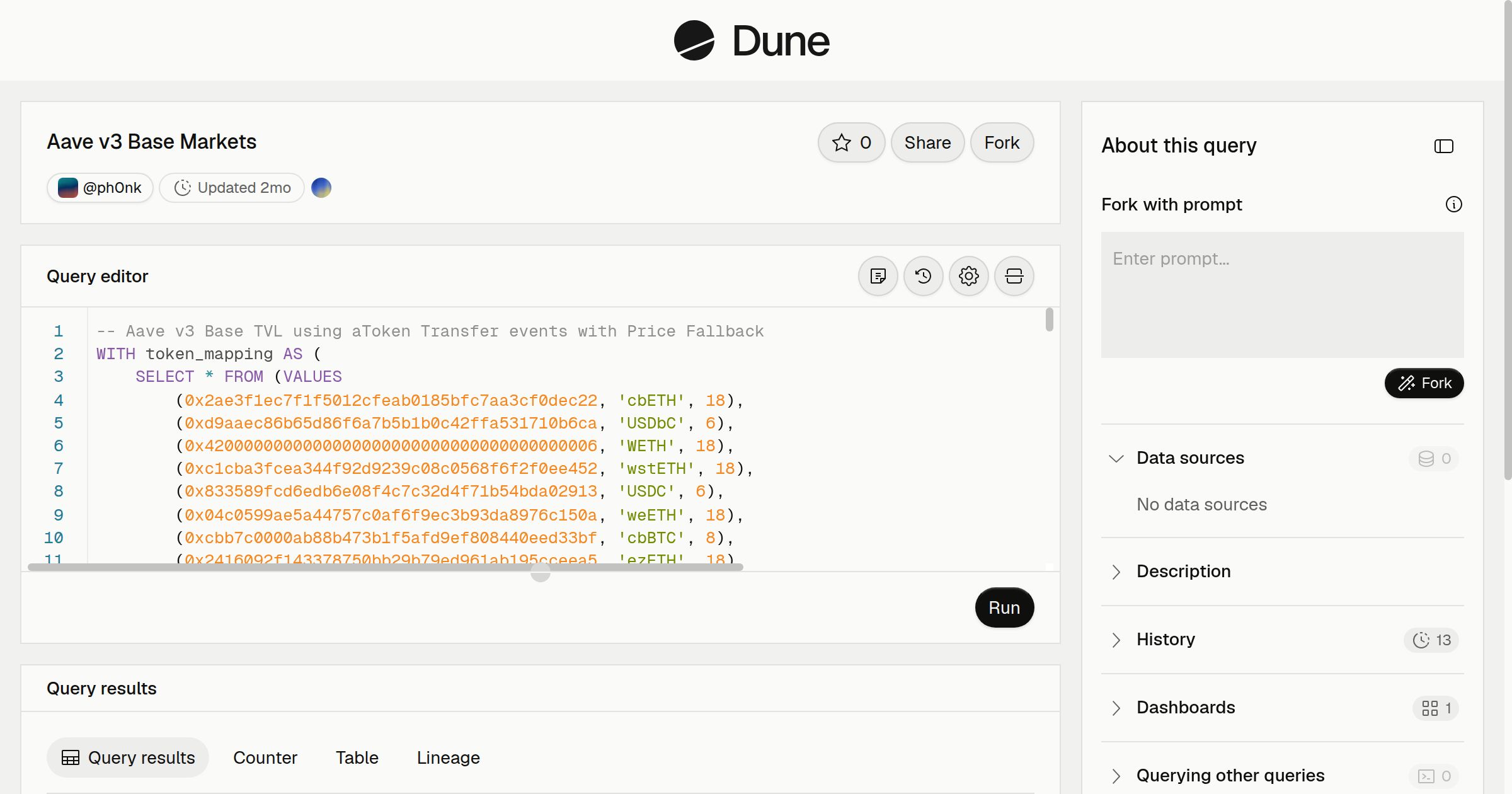Open the query notes icon in editor toolbar
The height and width of the screenshot is (794, 1512).
878,276
